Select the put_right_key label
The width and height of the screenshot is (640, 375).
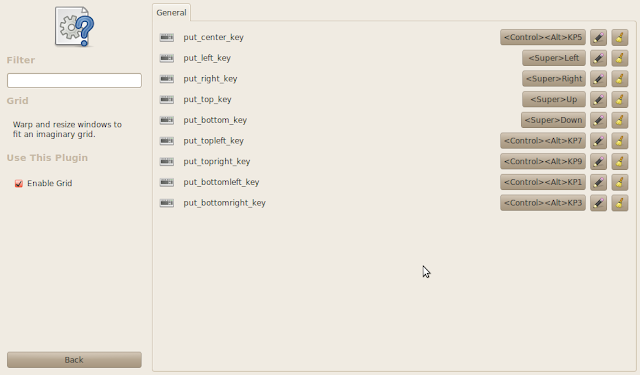tap(210, 79)
